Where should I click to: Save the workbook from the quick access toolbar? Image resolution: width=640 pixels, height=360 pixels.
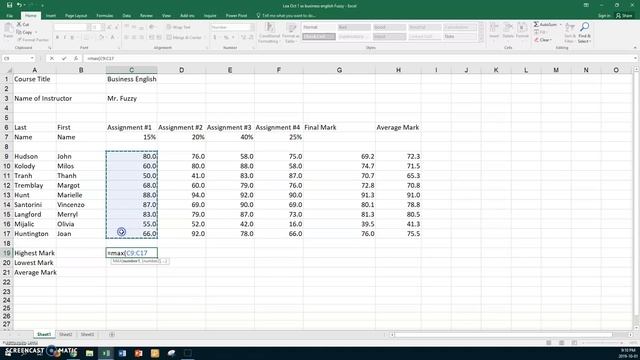[x=9, y=5]
